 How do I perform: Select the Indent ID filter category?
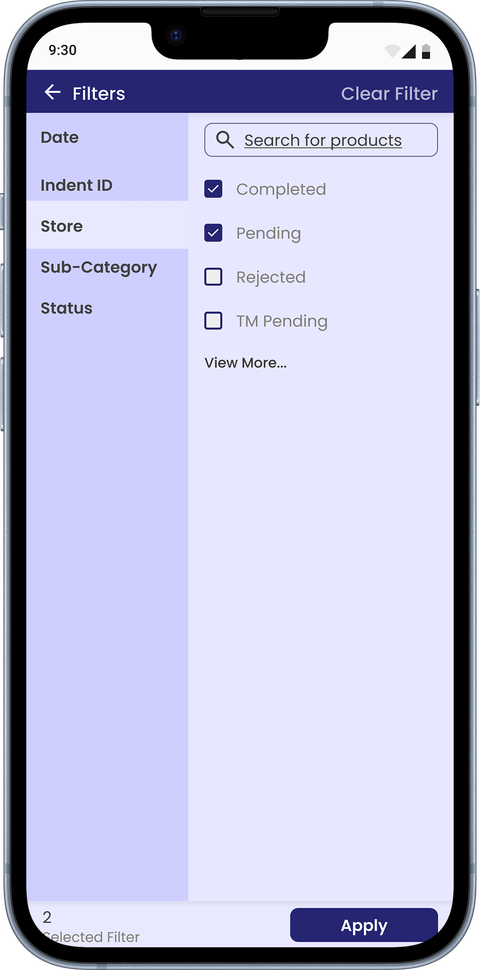coord(108,185)
